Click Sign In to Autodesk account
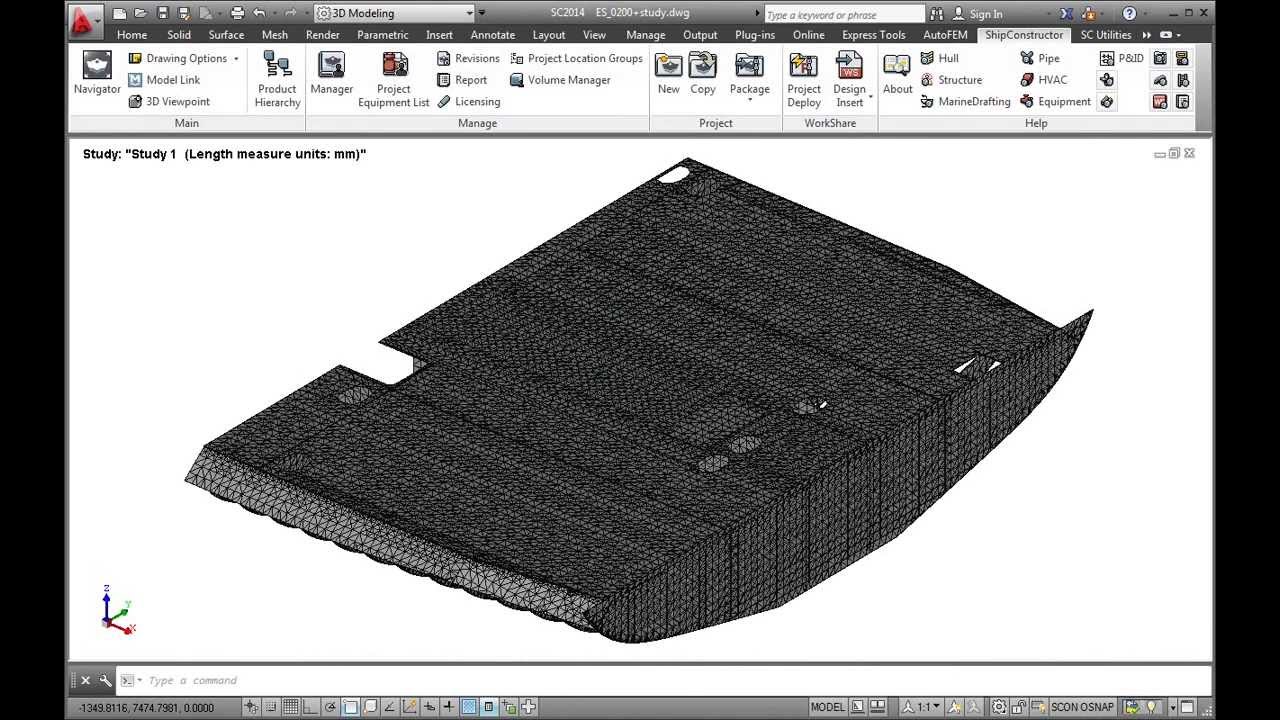The width and height of the screenshot is (1280, 720). 977,14
